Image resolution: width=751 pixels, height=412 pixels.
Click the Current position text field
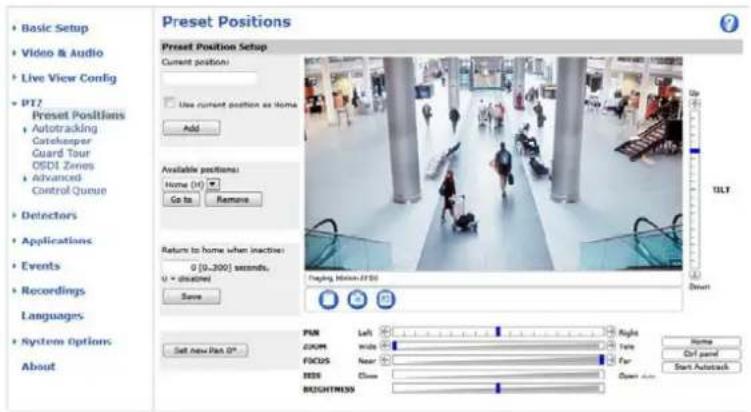[209, 78]
